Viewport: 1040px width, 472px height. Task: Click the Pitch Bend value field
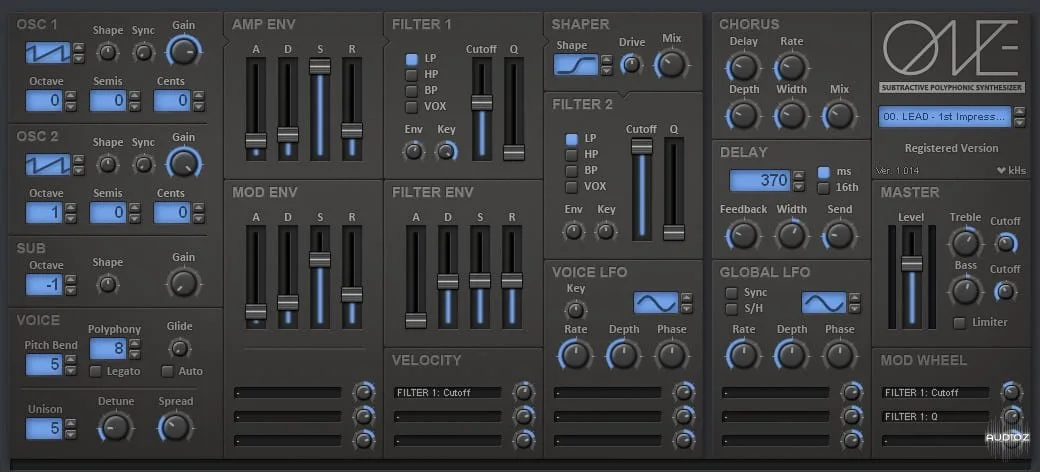44,364
